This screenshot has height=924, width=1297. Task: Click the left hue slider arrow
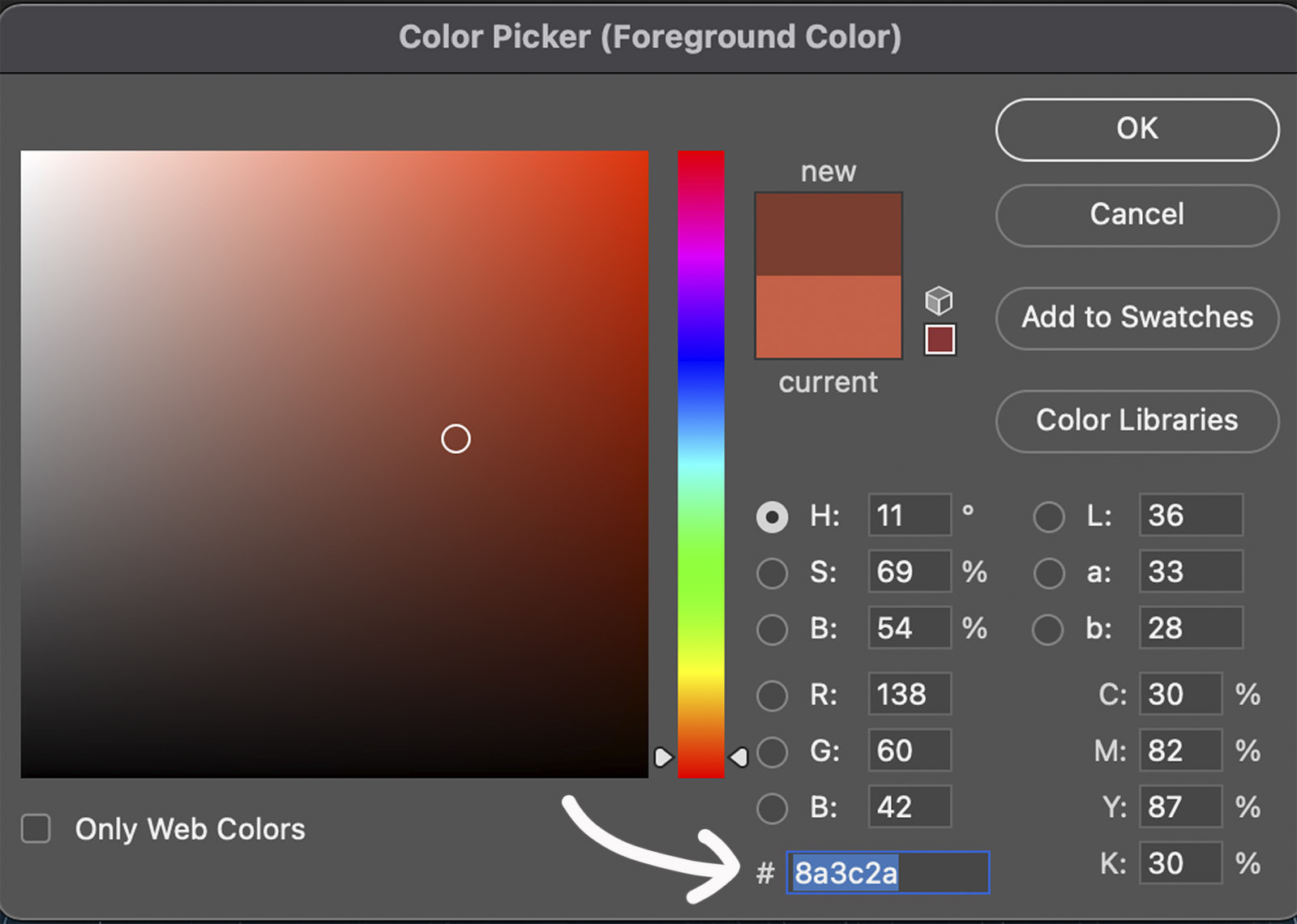(663, 757)
